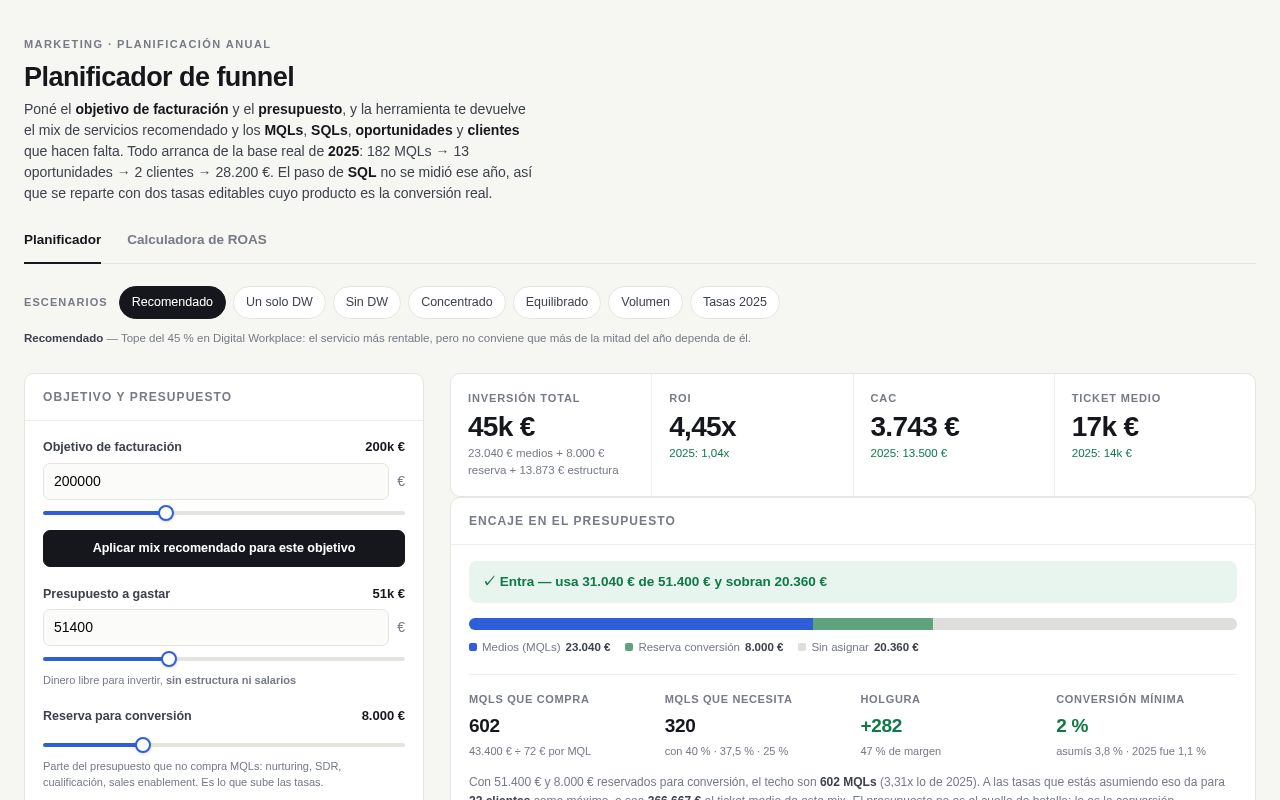Click the "2025: 1,04x" comparison text
This screenshot has height=800, width=1280.
pyautogui.click(x=699, y=453)
